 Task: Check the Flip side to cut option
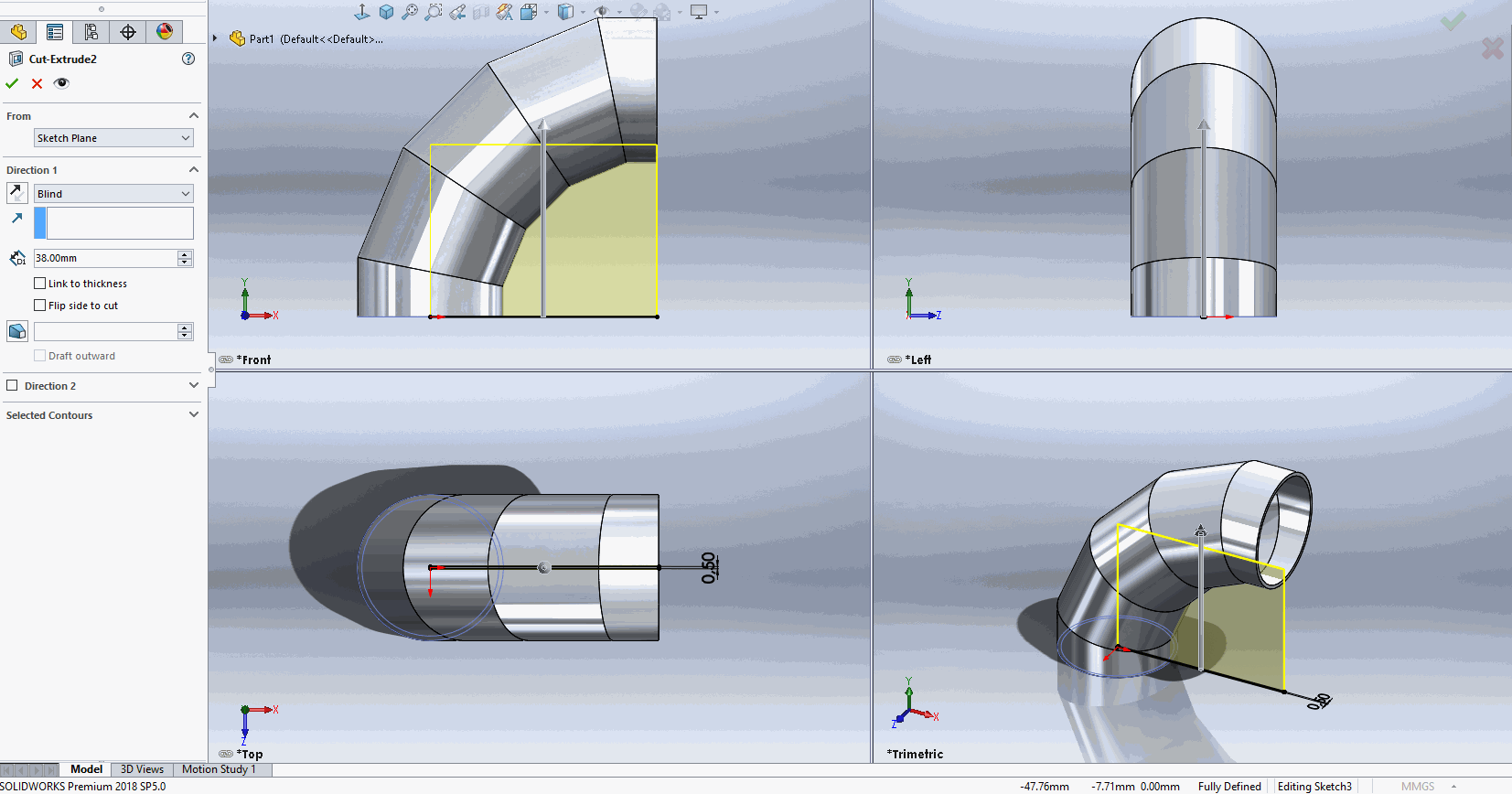[40, 306]
